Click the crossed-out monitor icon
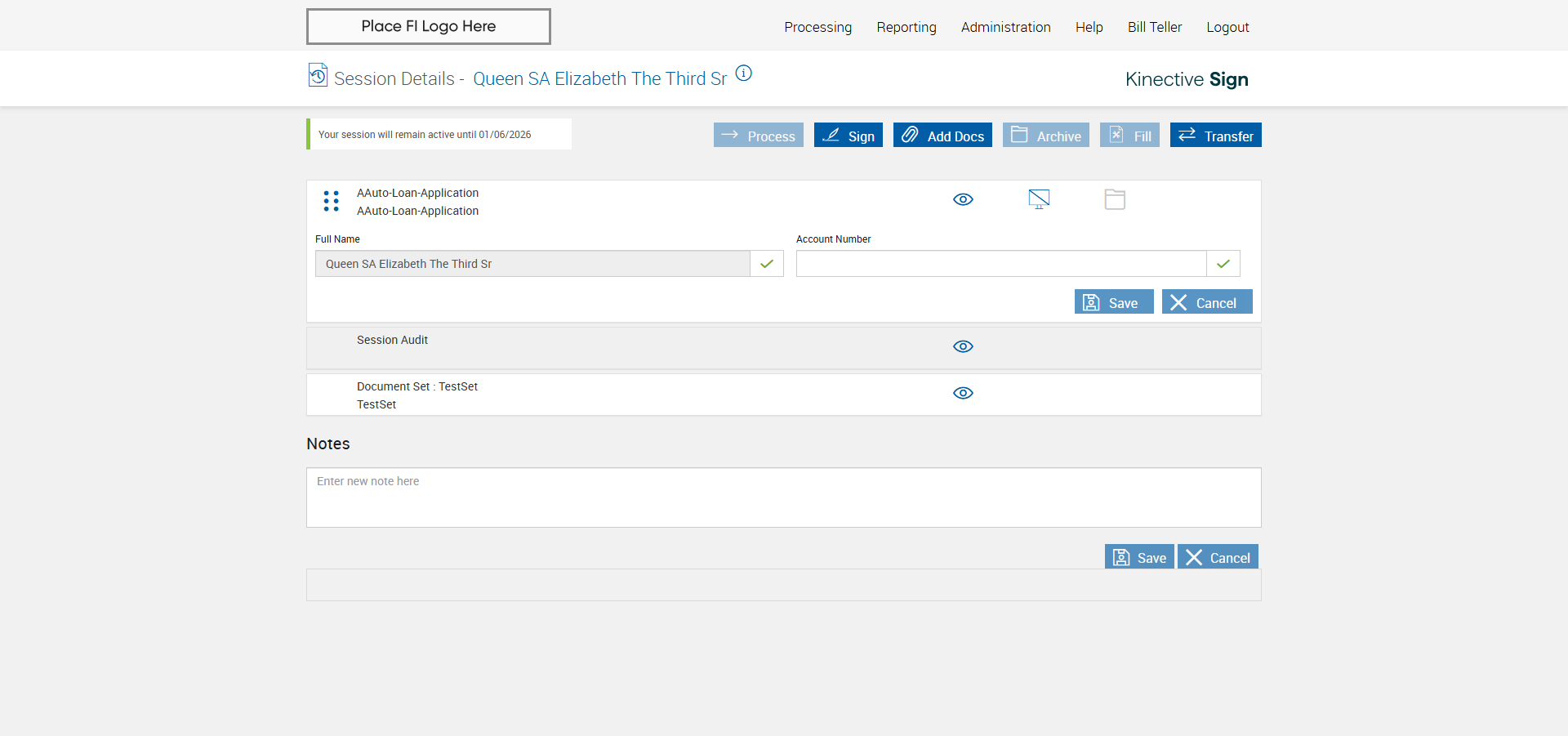 [1039, 199]
